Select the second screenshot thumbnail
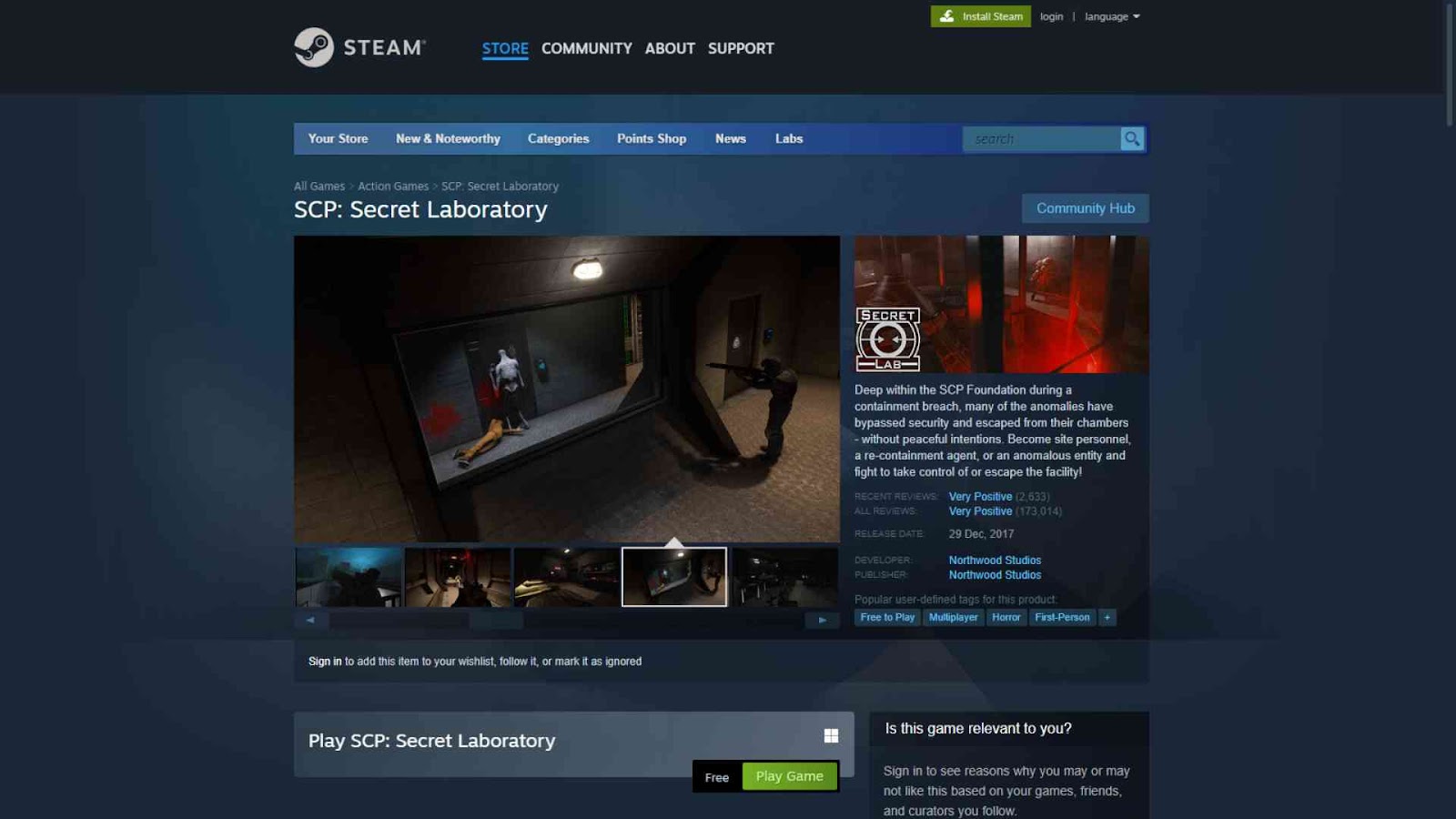Image resolution: width=1456 pixels, height=819 pixels. click(458, 577)
